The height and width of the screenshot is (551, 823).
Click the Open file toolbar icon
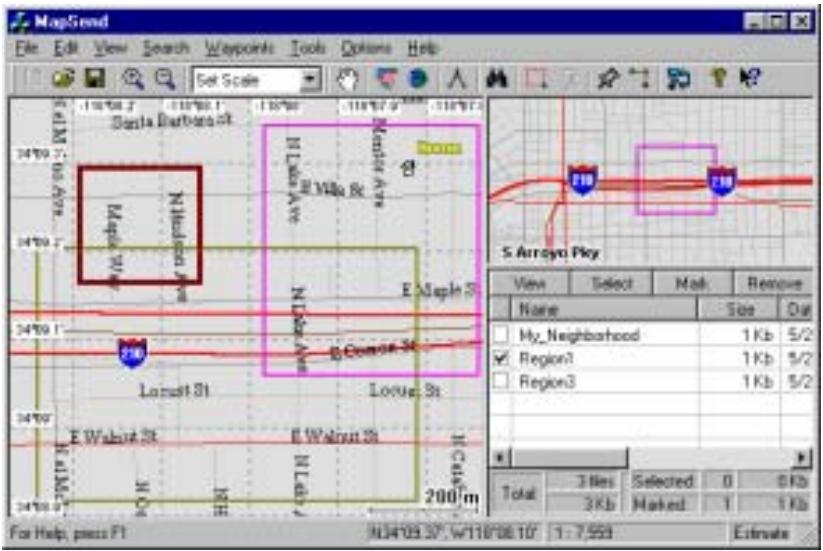coord(64,79)
